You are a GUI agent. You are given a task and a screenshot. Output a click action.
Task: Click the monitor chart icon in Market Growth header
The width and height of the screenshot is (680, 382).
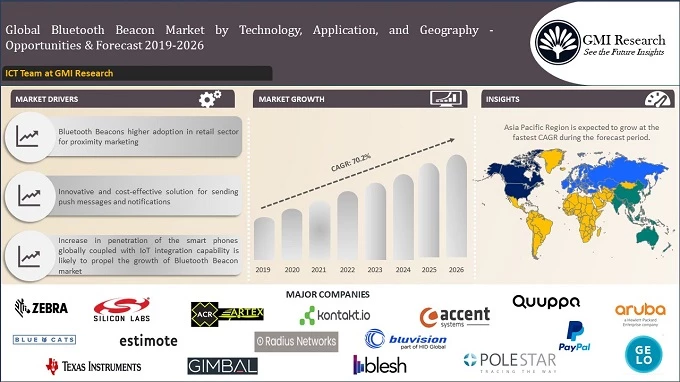[x=445, y=98]
